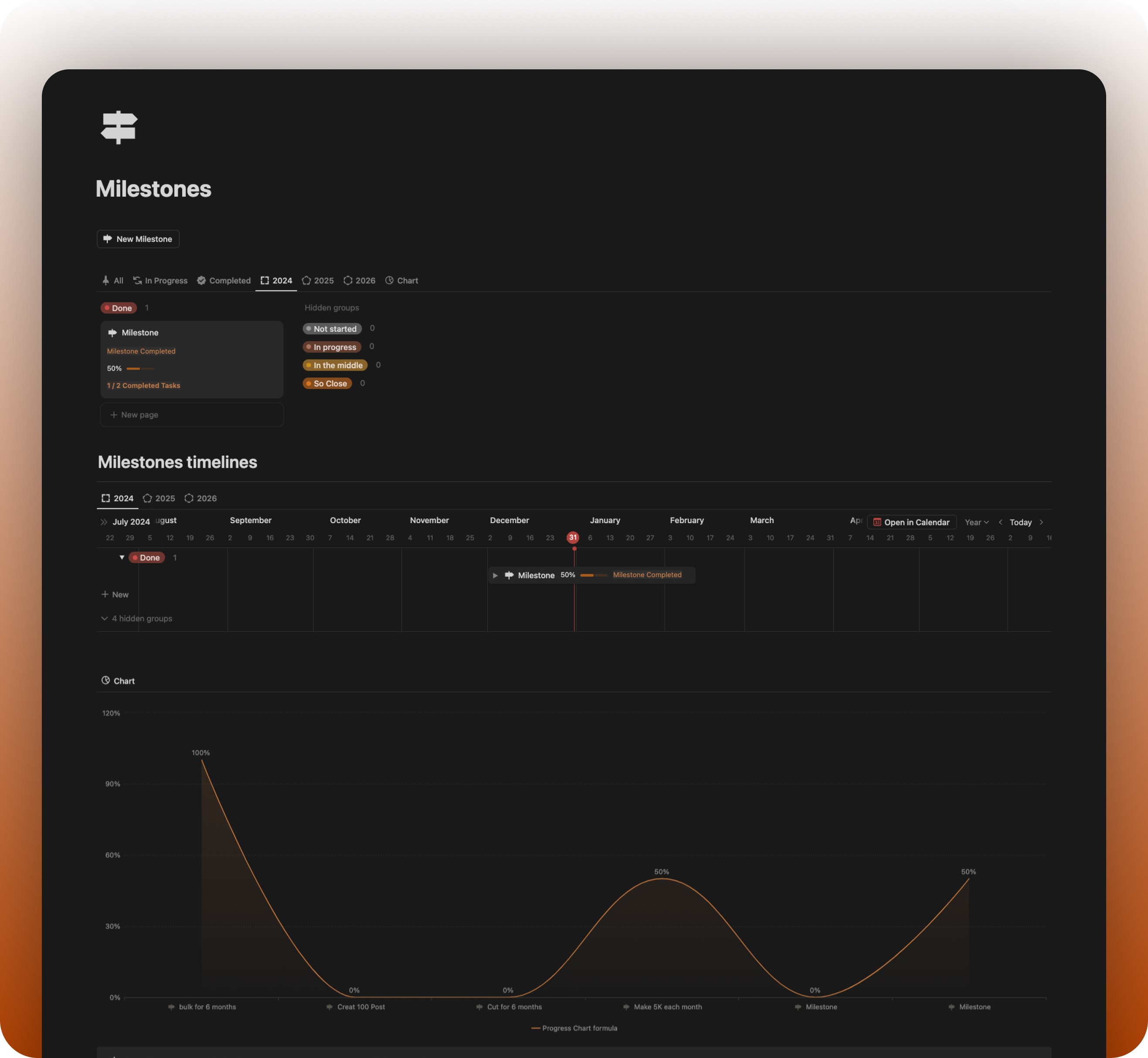
Task: Click previous arrow next to Today
Action: [x=1000, y=522]
